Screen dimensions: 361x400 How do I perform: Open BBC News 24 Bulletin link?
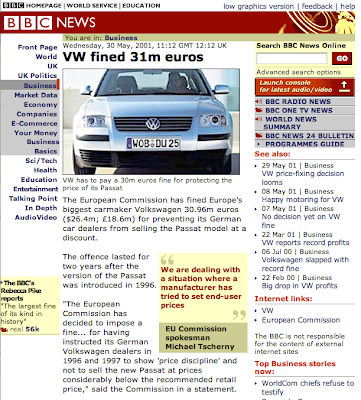tap(309, 136)
